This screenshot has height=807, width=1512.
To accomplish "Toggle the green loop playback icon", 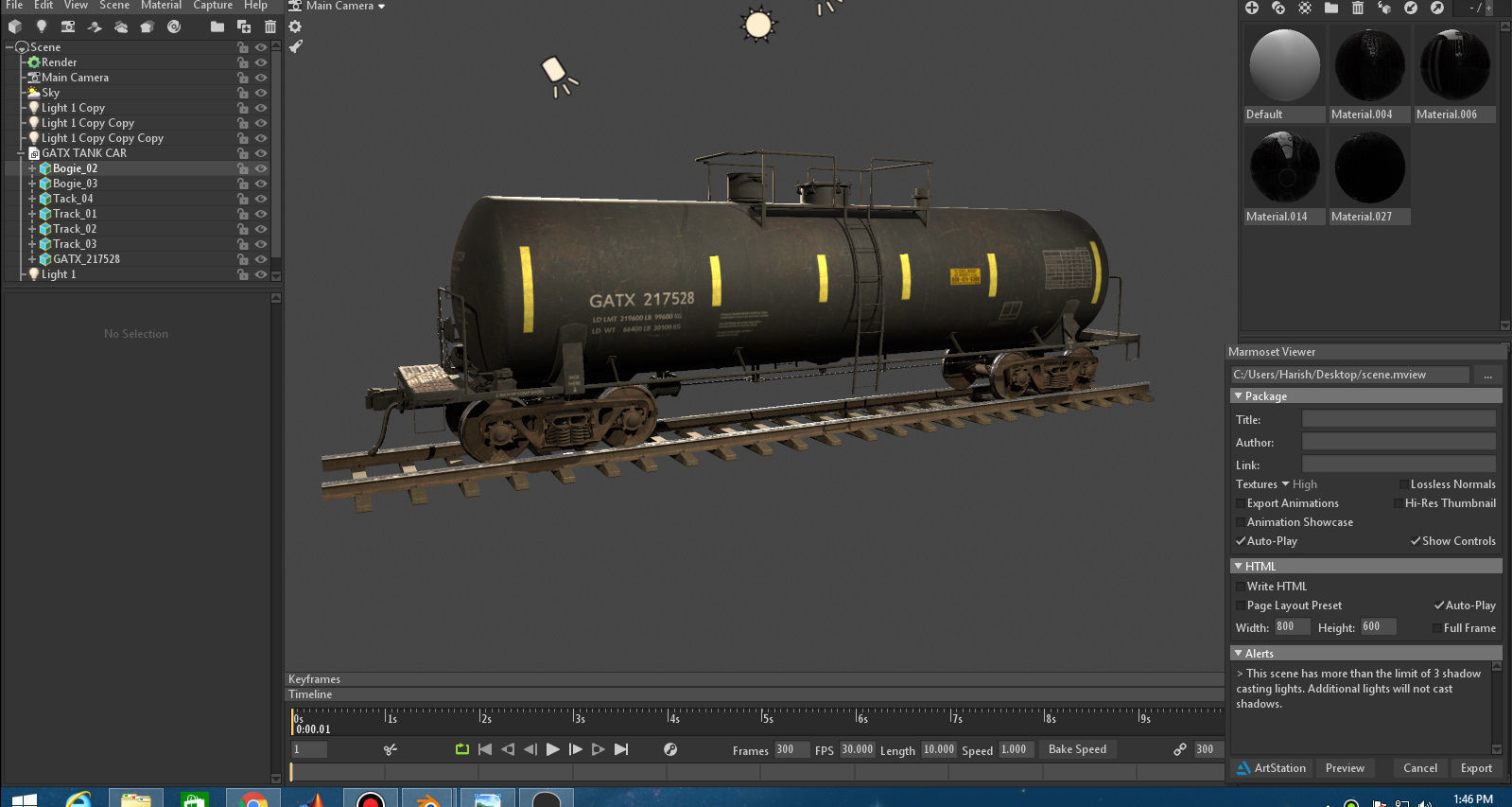I will click(x=461, y=749).
